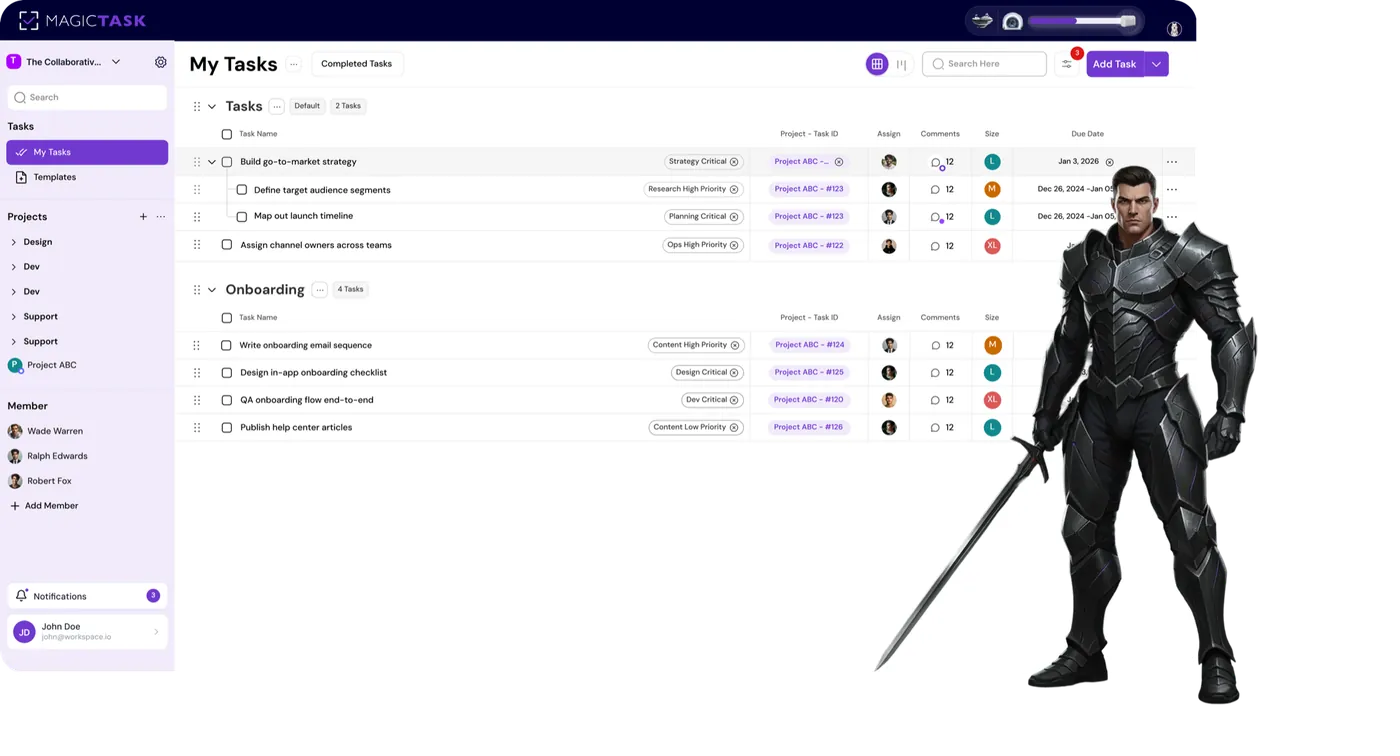Switch to grid view icon
Screen dimensions: 1400x756
(x=877, y=64)
